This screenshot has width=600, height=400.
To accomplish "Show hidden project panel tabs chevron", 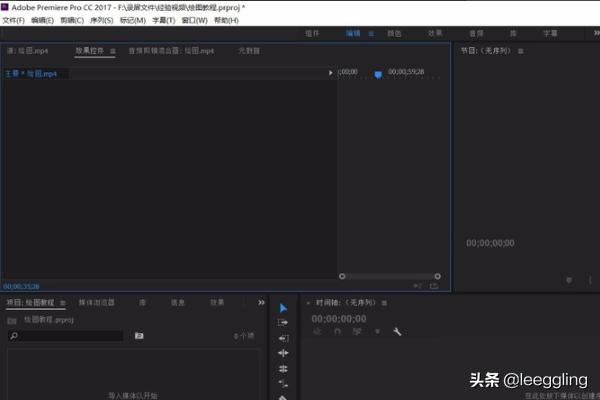I will tap(261, 302).
